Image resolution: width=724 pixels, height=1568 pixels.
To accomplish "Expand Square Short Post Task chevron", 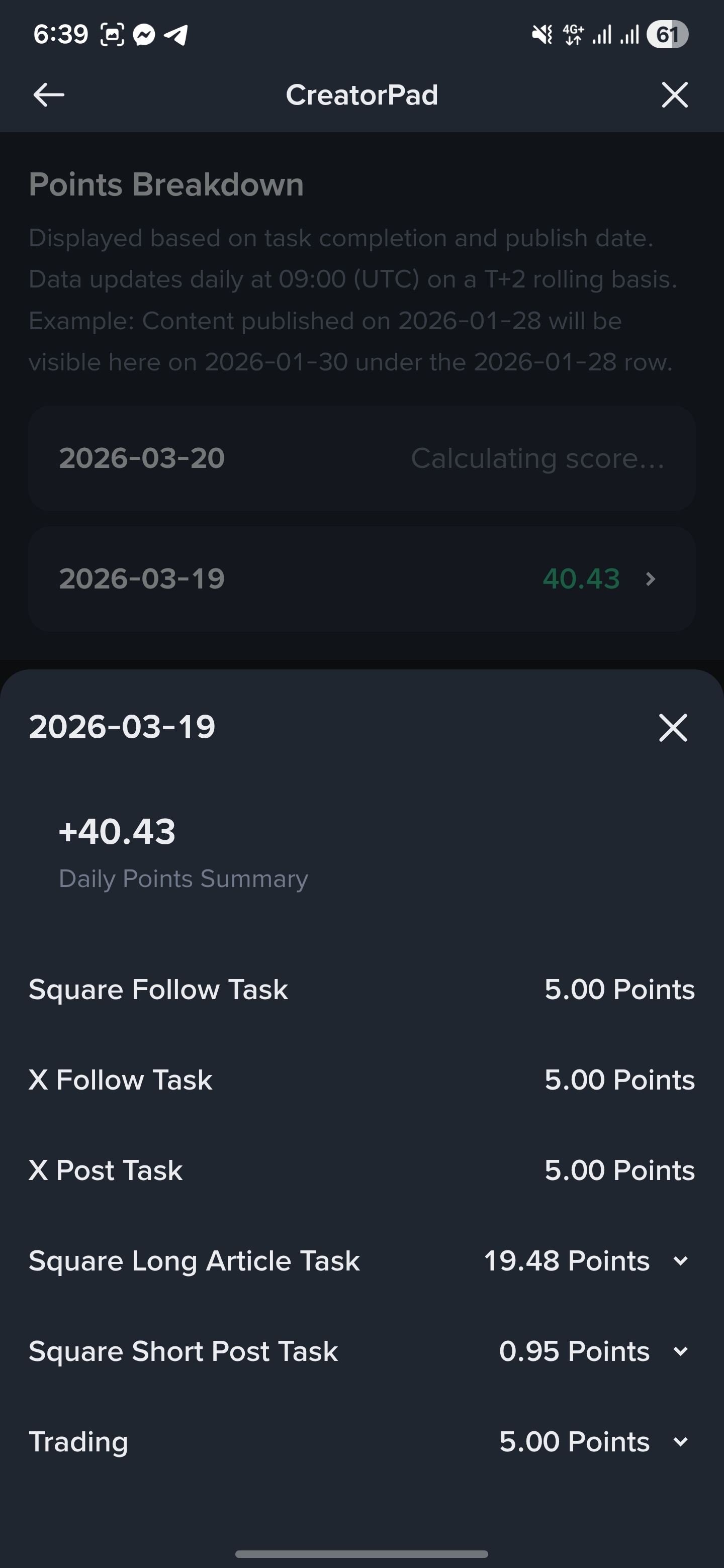I will (x=681, y=1351).
